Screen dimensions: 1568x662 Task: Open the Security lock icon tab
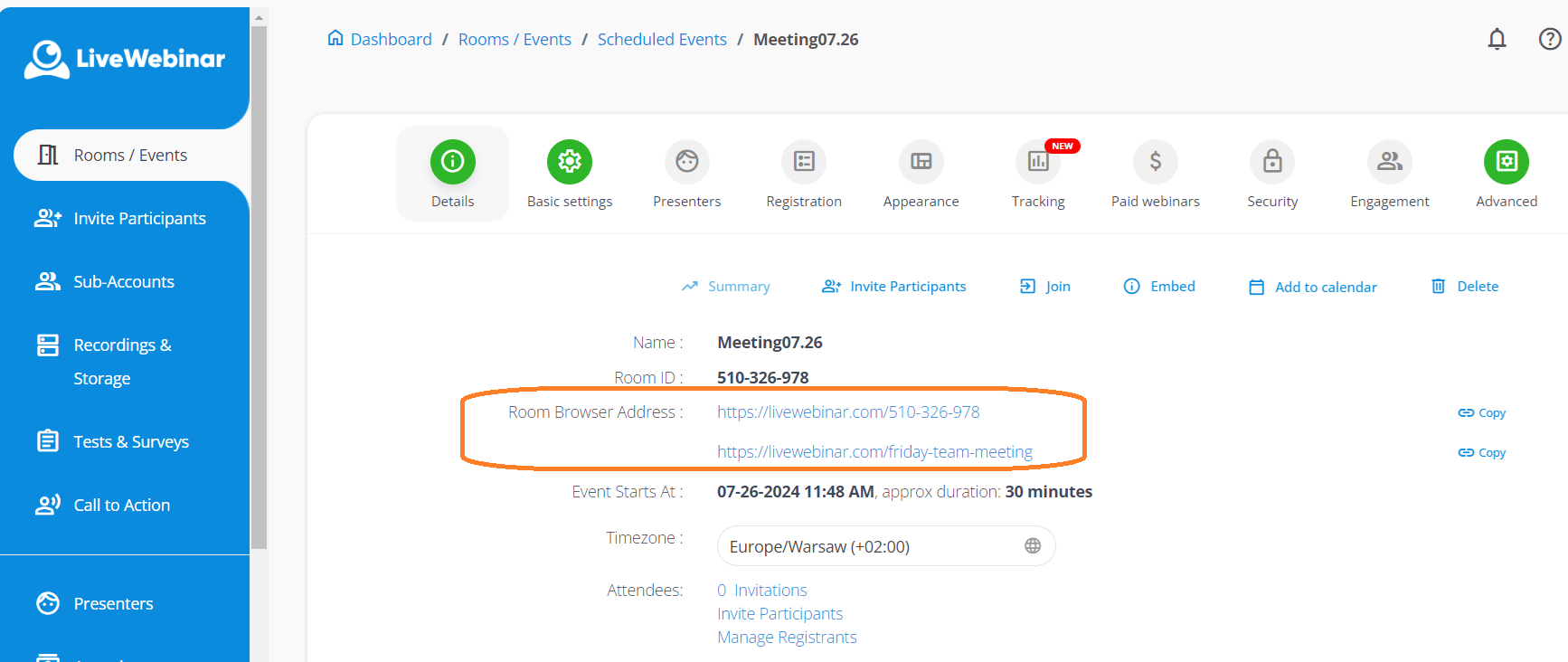[x=1272, y=162]
